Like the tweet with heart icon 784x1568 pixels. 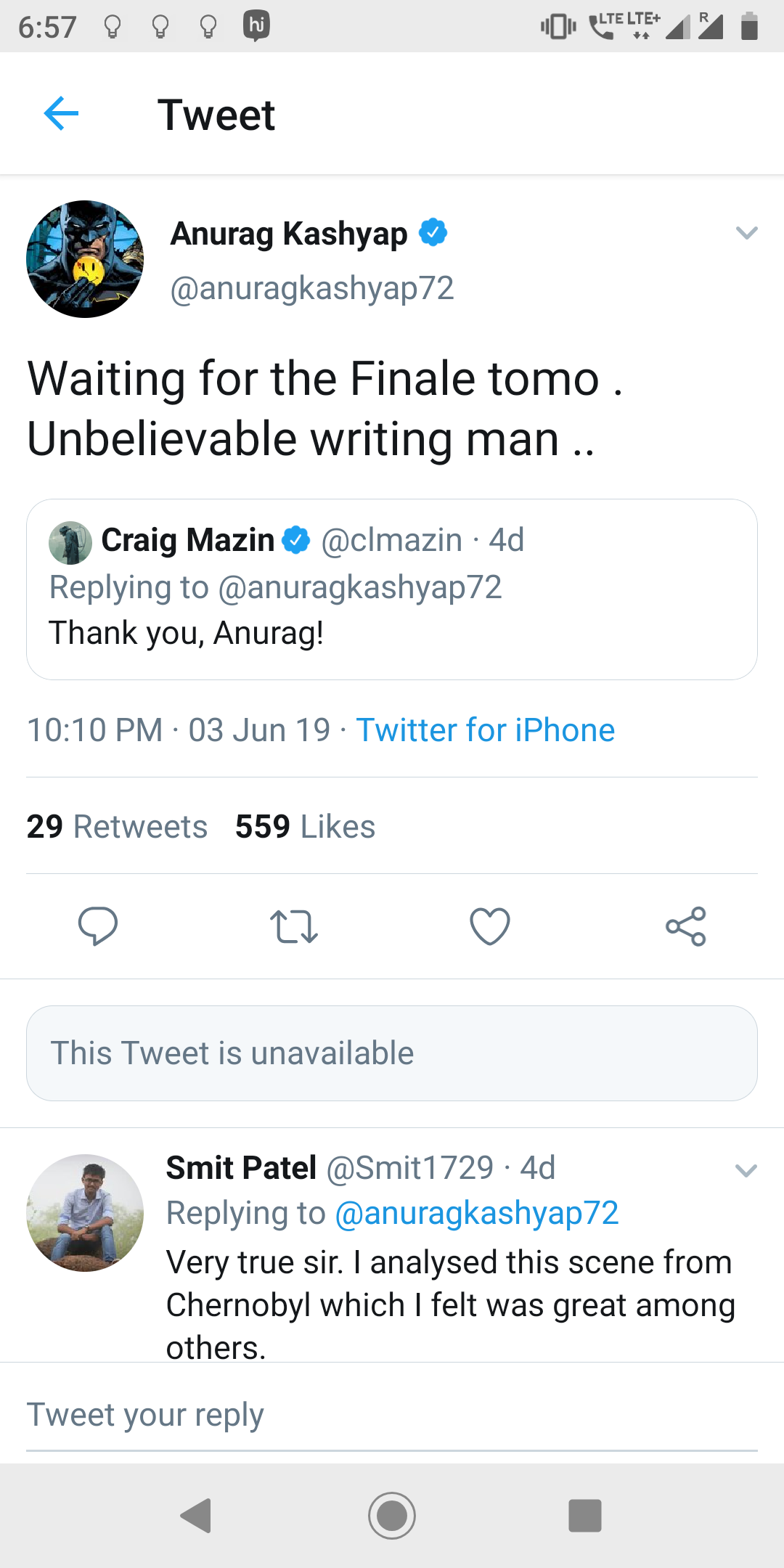[x=490, y=926]
